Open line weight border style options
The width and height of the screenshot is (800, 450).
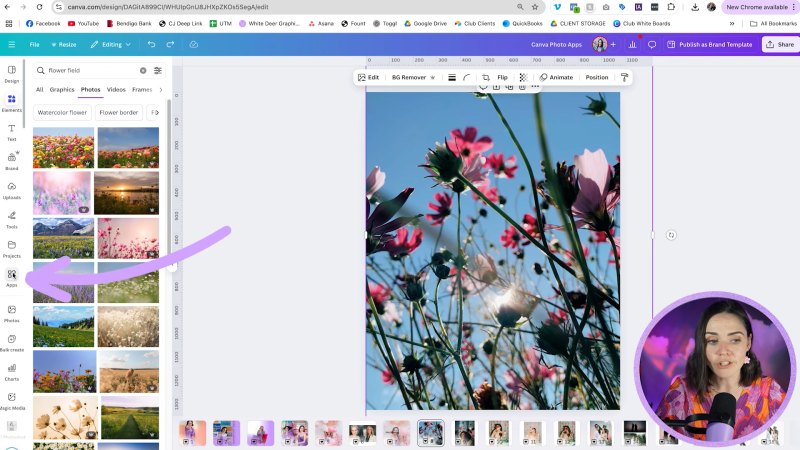[x=452, y=78]
